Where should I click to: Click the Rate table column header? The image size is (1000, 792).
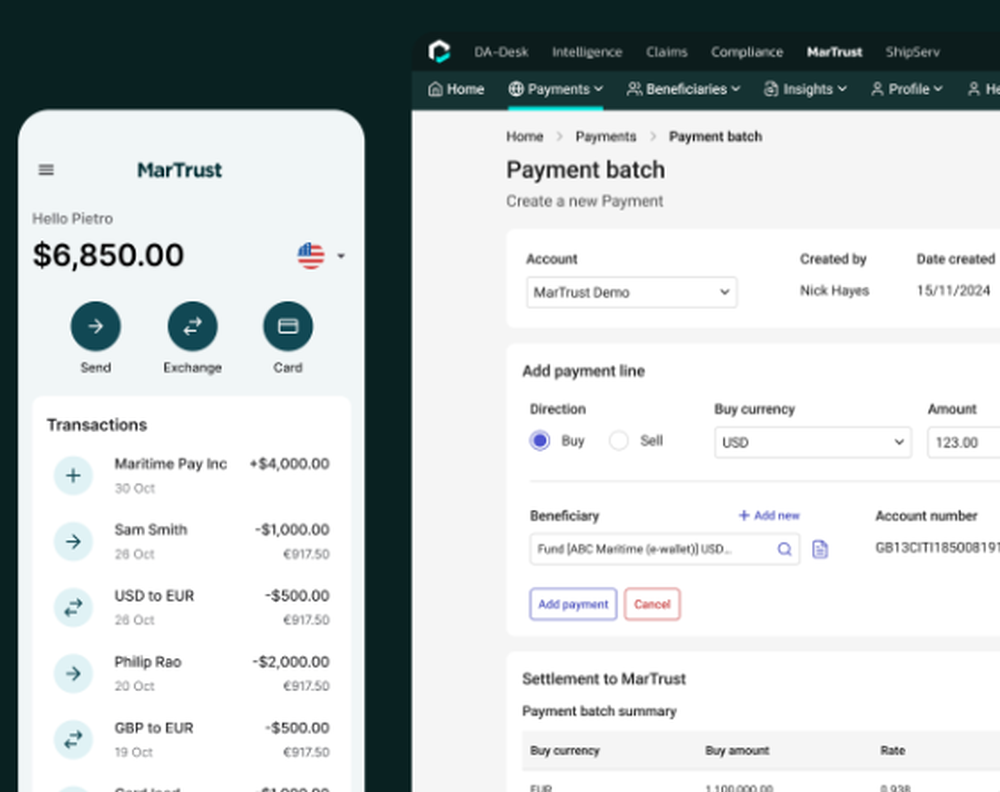[x=893, y=751]
